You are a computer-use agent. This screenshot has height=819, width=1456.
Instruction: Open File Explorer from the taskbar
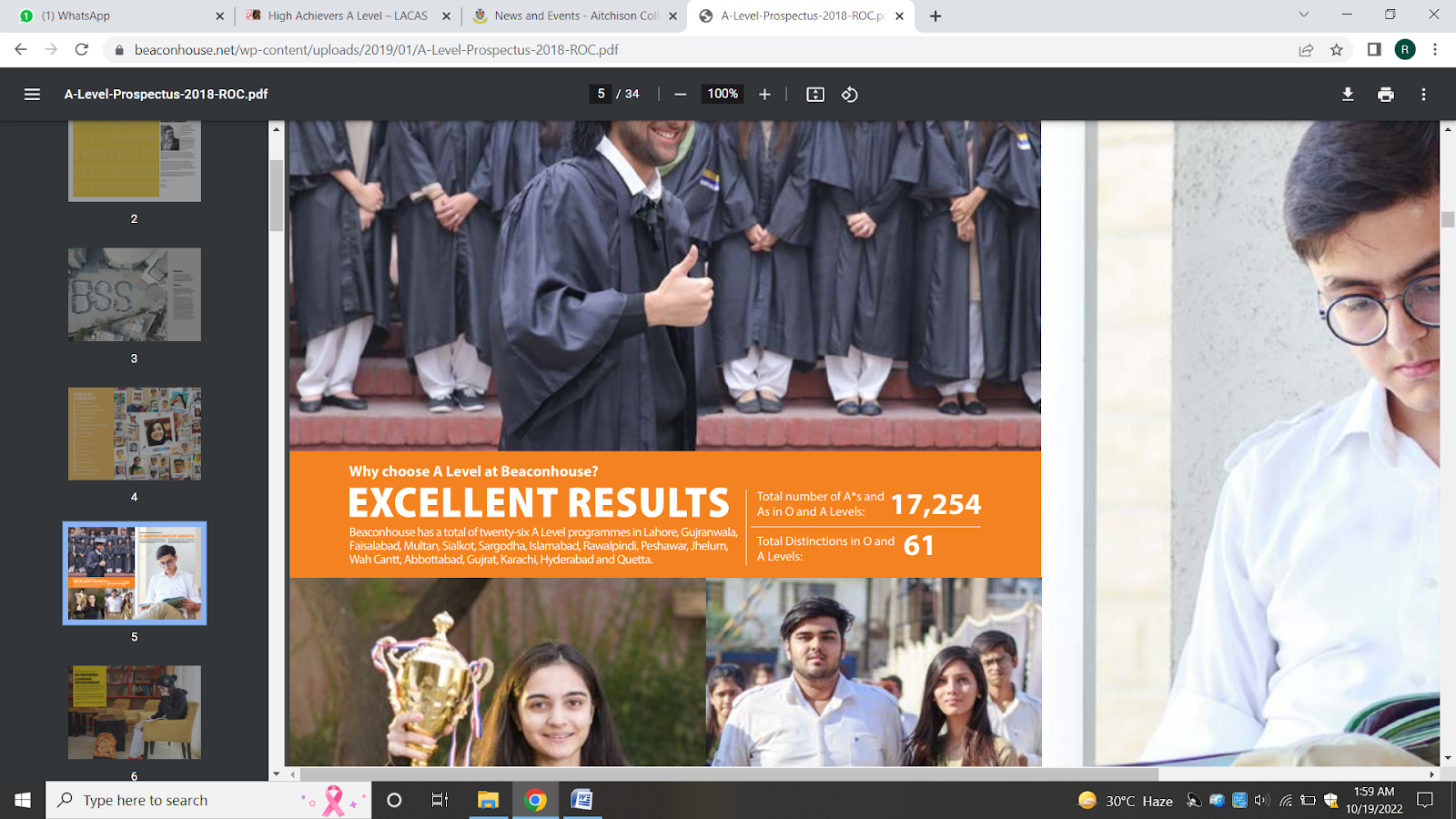tap(488, 800)
